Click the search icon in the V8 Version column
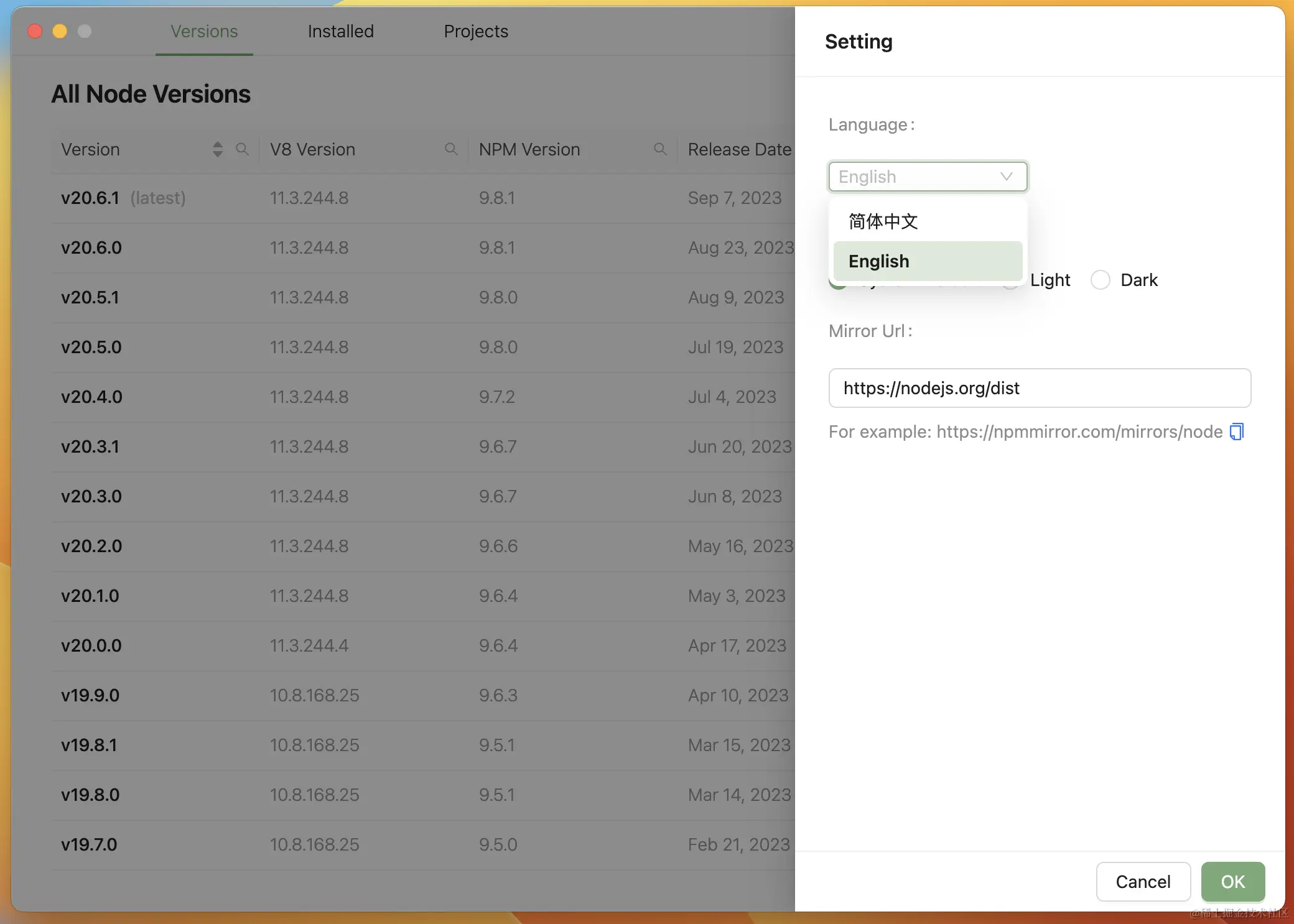 [451, 149]
